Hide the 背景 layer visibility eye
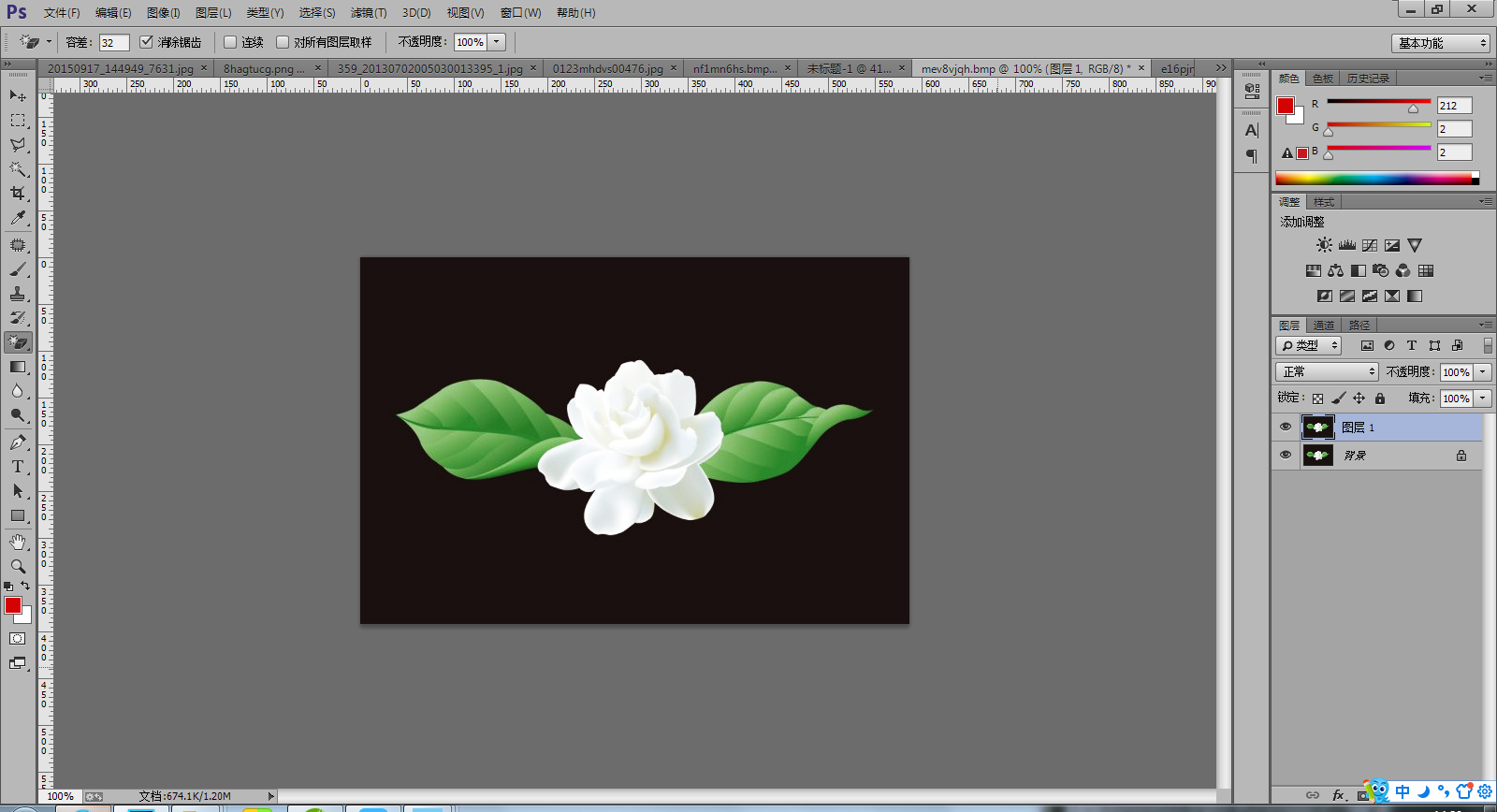 coord(1286,456)
